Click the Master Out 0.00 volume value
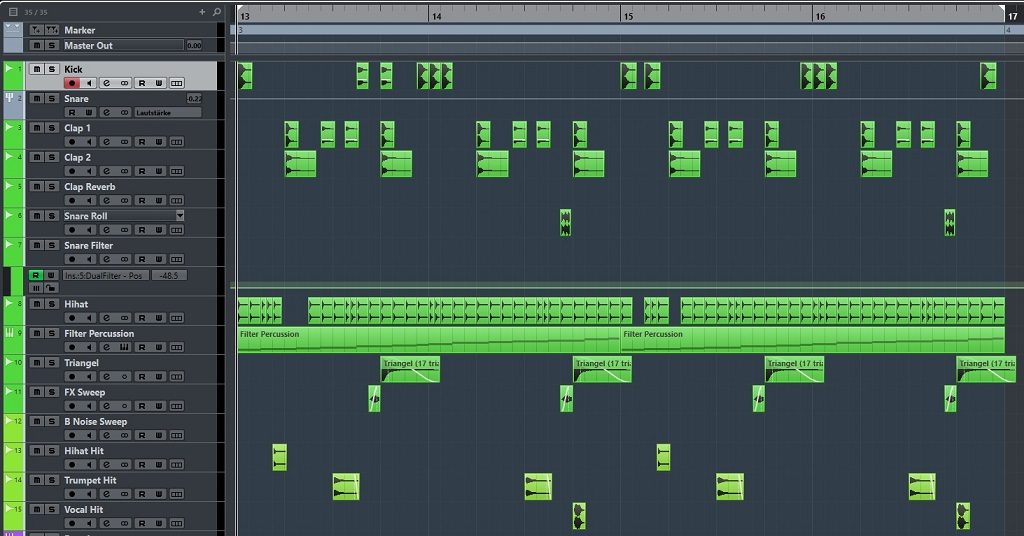Image resolution: width=1024 pixels, height=536 pixels. [195, 46]
